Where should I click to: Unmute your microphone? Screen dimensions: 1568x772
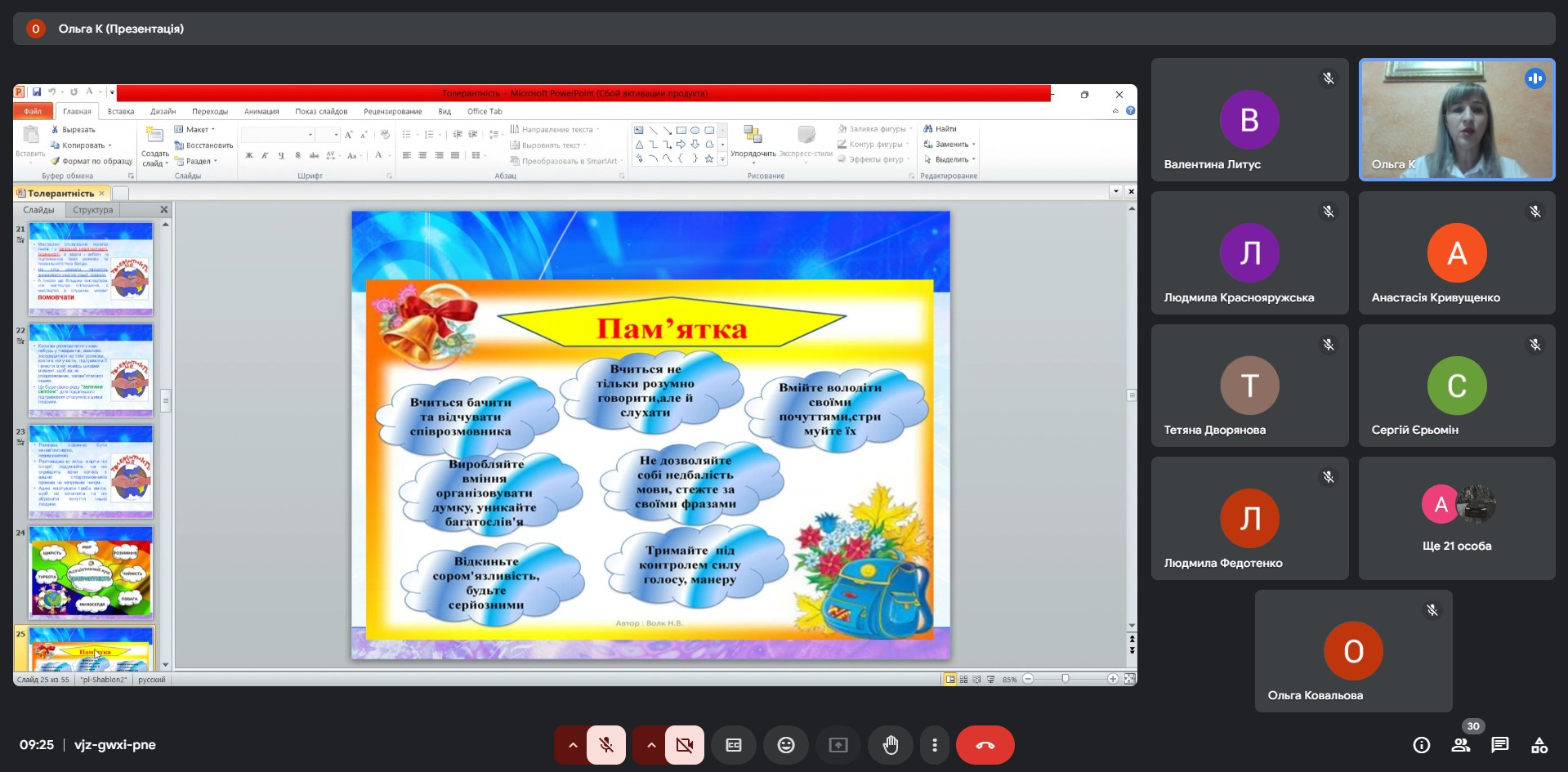coord(606,745)
